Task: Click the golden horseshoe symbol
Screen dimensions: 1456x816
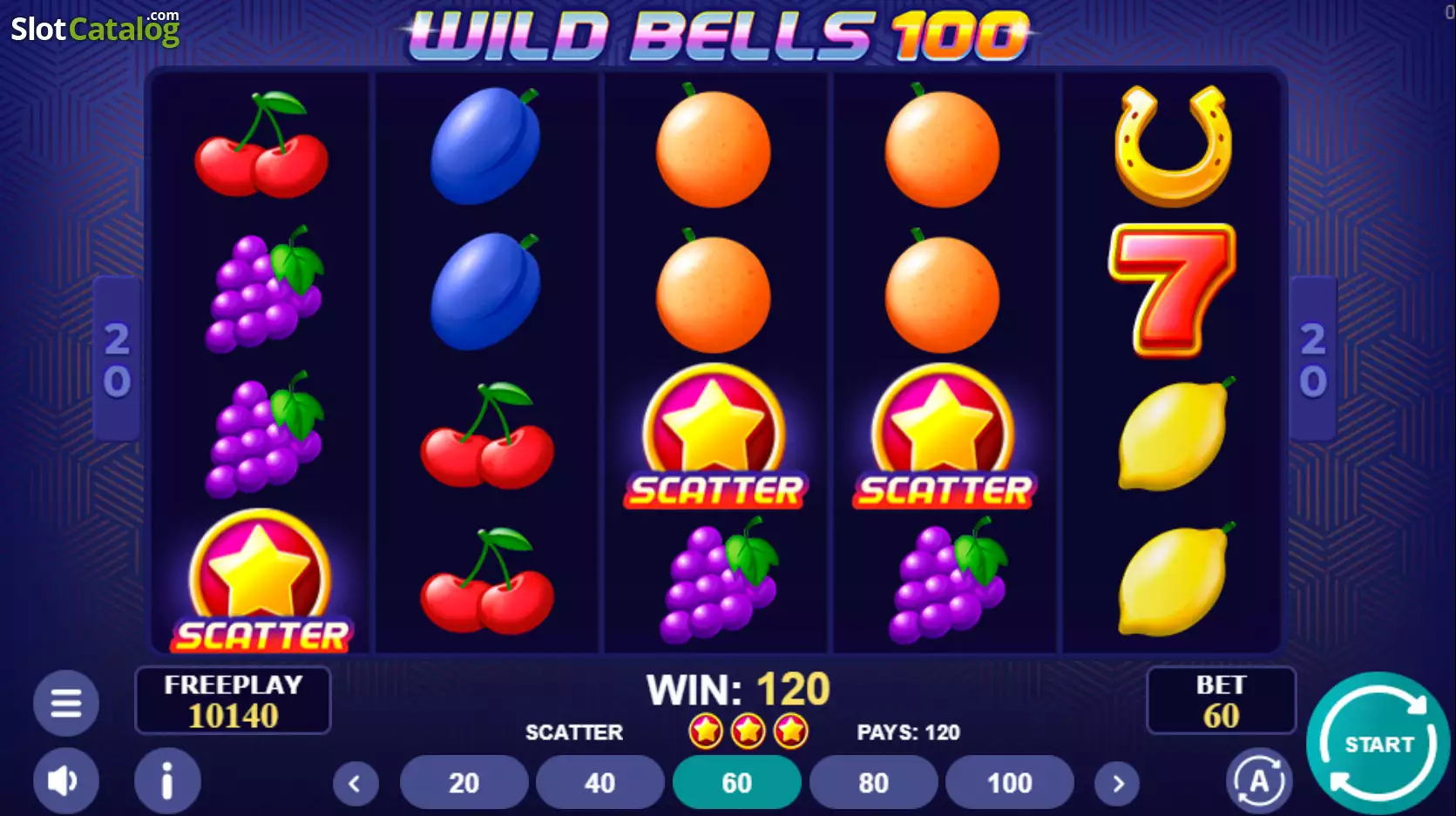Action: click(x=1173, y=146)
